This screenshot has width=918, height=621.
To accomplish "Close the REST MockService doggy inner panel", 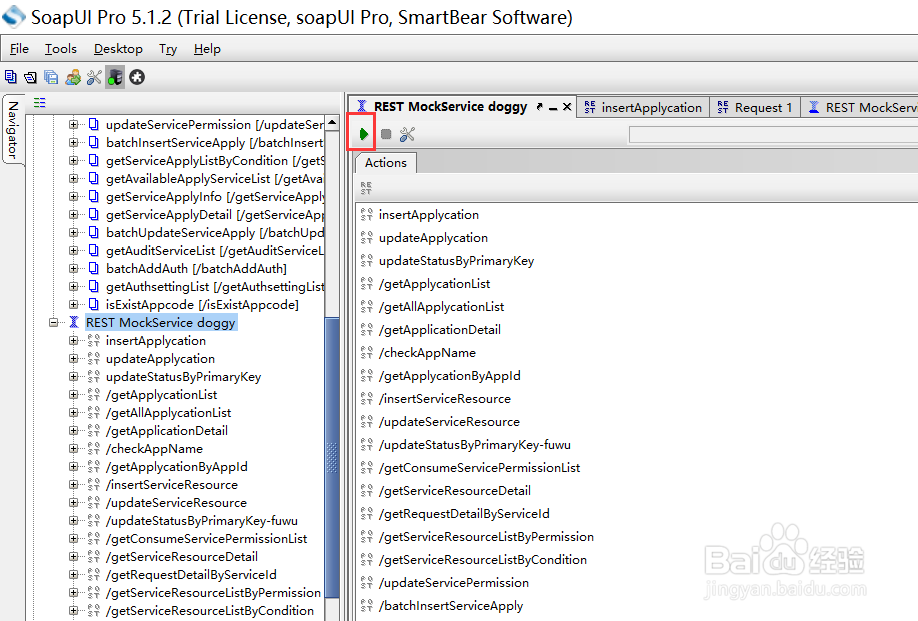I will click(567, 107).
